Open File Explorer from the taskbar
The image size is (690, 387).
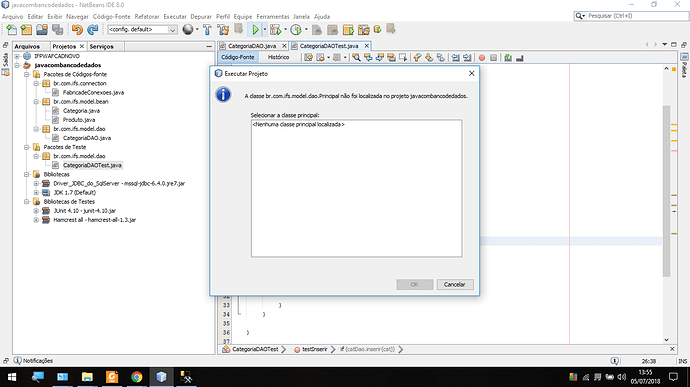87,377
